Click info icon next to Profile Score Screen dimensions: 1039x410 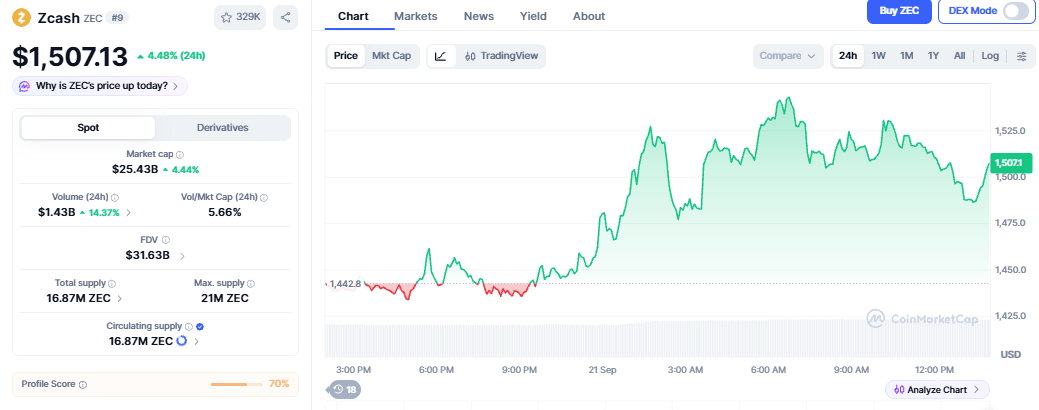pyautogui.click(x=83, y=384)
